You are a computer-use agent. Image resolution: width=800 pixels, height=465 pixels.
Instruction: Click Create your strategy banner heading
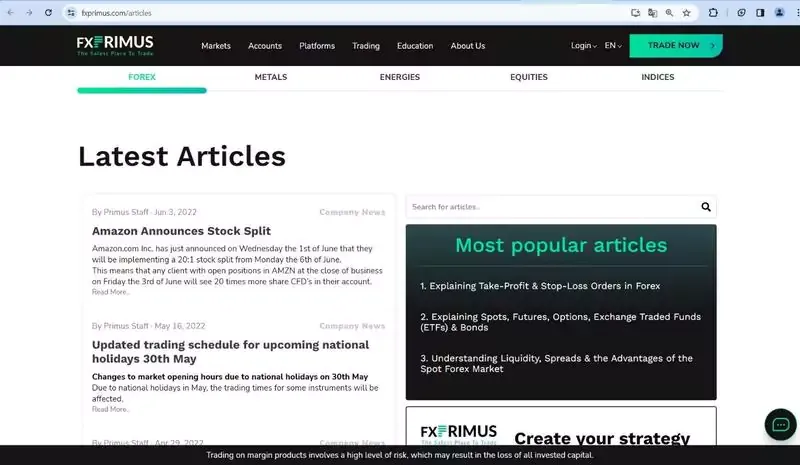[602, 437]
